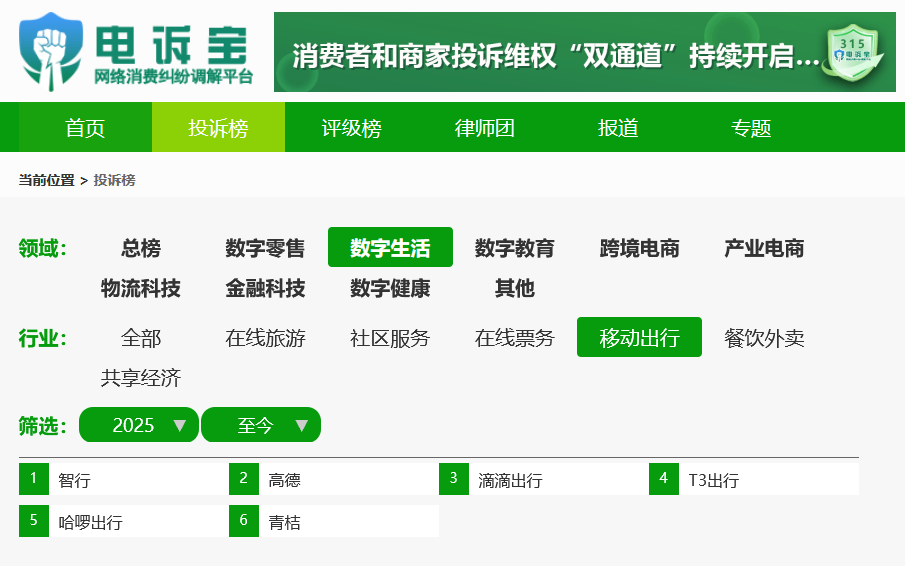This screenshot has width=905, height=566.
Task: Go to 首页 in the navigation bar
Action: (x=85, y=128)
